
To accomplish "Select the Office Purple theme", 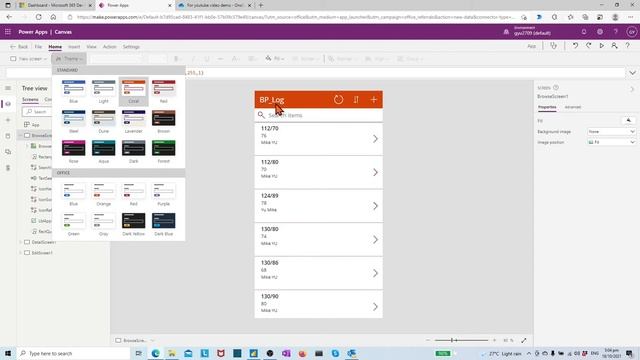I will click(164, 194).
